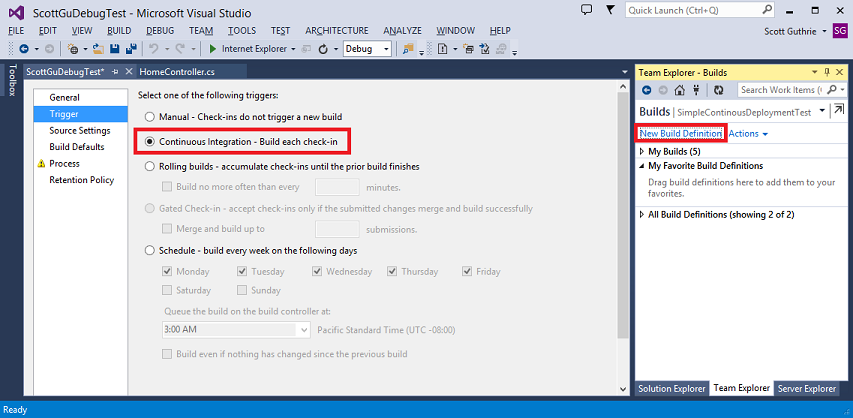Click the feedback speech bubble icon

(586, 9)
